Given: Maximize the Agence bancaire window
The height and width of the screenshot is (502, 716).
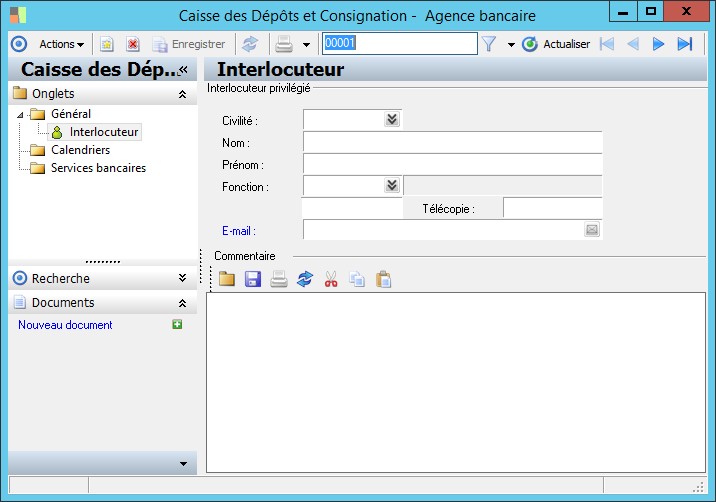Looking at the screenshot, I should (x=651, y=11).
